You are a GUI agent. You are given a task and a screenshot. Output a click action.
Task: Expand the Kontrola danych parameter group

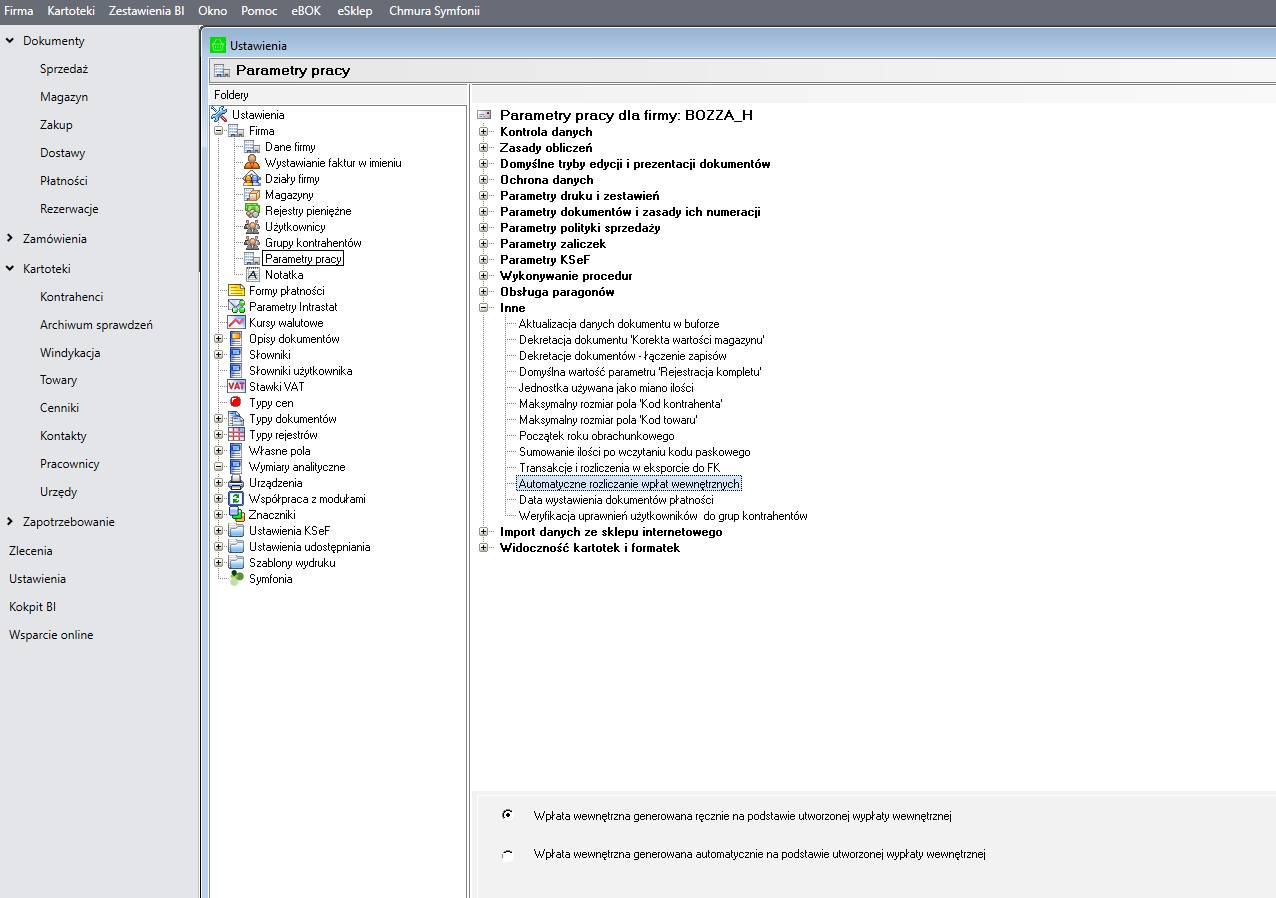click(x=484, y=132)
